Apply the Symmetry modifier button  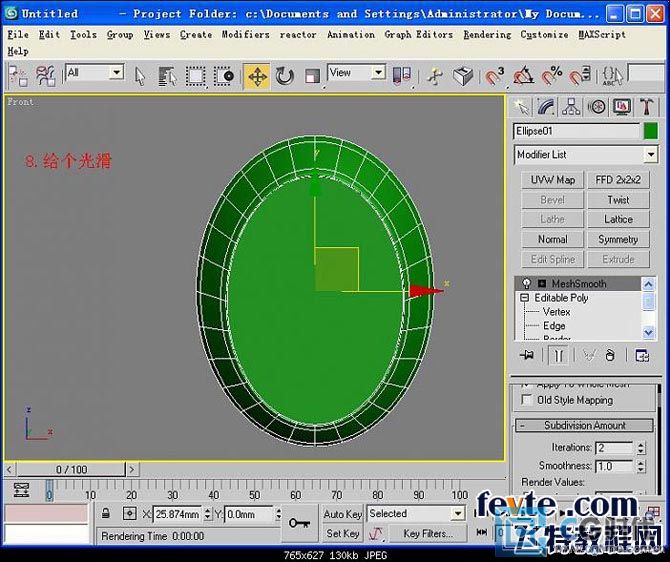618,239
